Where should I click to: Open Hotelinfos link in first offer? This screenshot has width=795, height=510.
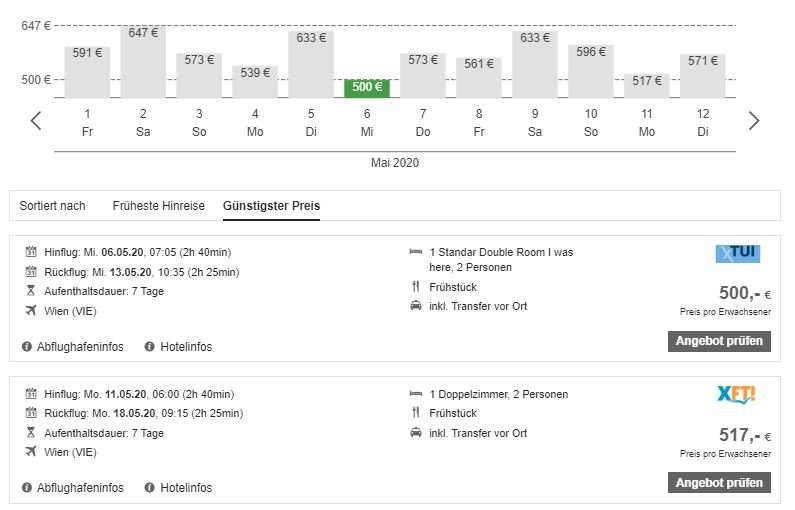(x=186, y=347)
